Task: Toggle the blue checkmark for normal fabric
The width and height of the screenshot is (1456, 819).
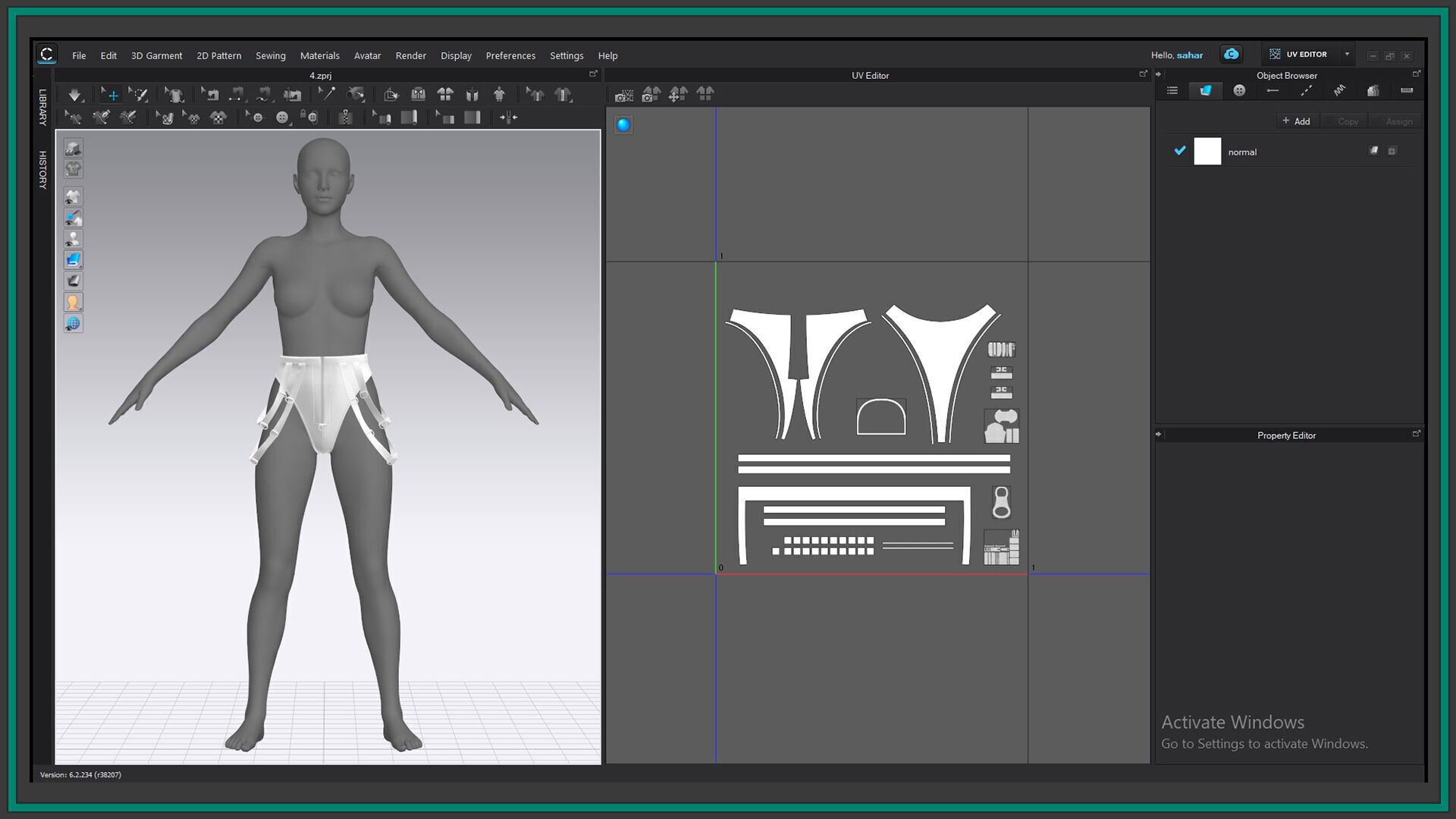Action: tap(1180, 151)
